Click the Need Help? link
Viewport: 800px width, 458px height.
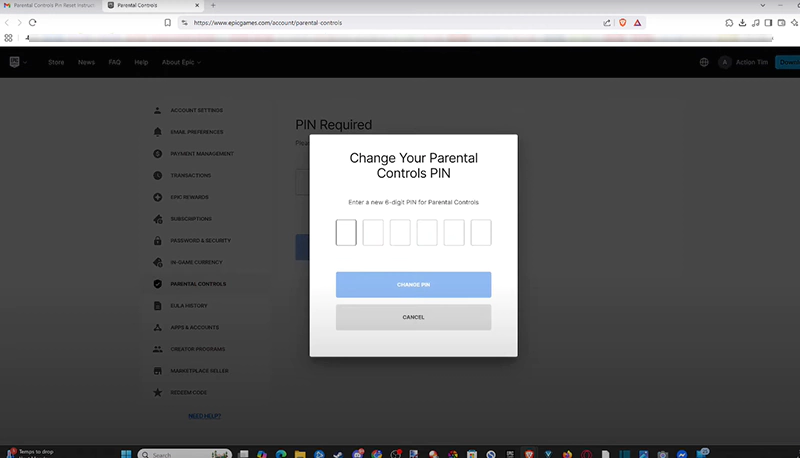[203, 415]
